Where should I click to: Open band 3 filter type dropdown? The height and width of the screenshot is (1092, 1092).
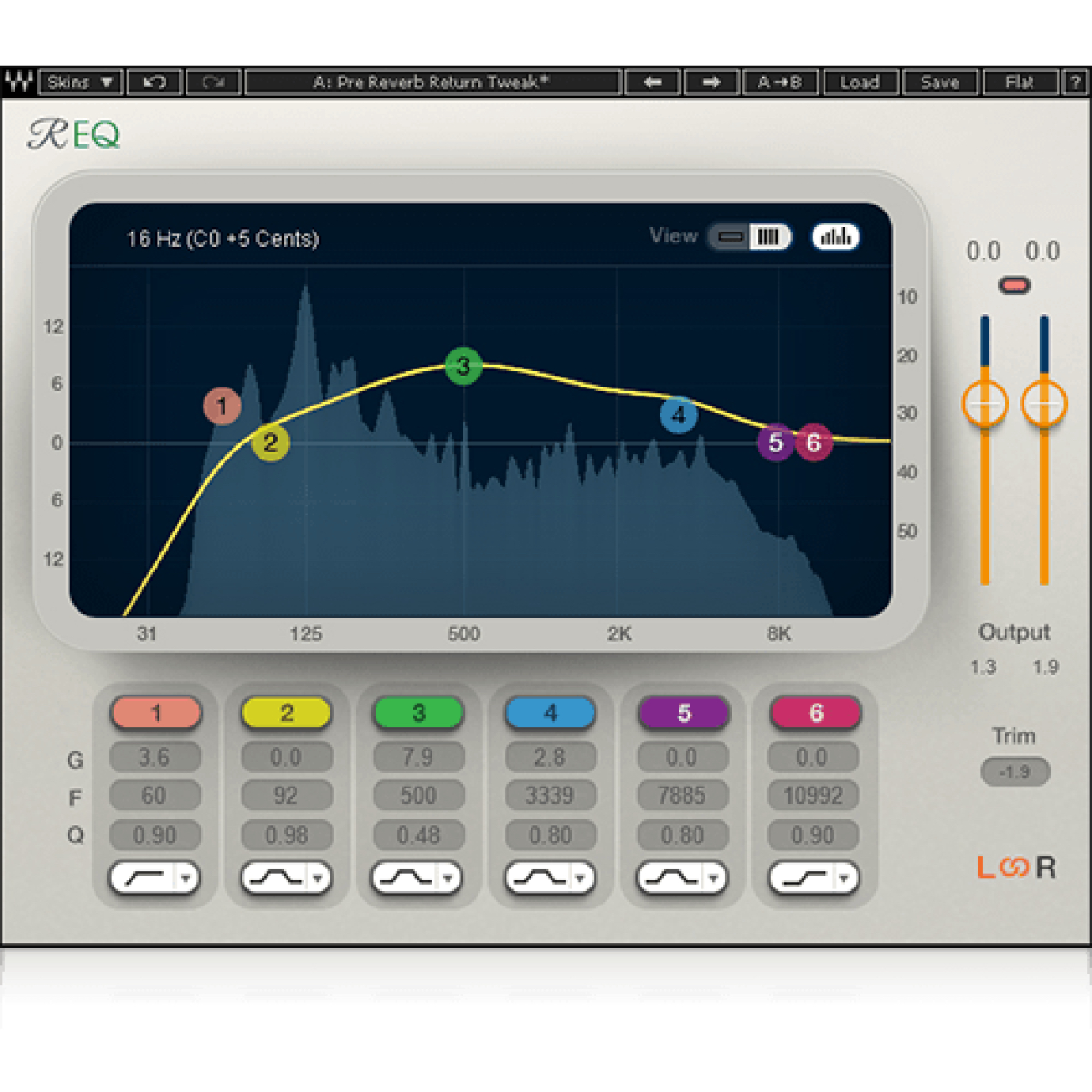click(x=417, y=878)
